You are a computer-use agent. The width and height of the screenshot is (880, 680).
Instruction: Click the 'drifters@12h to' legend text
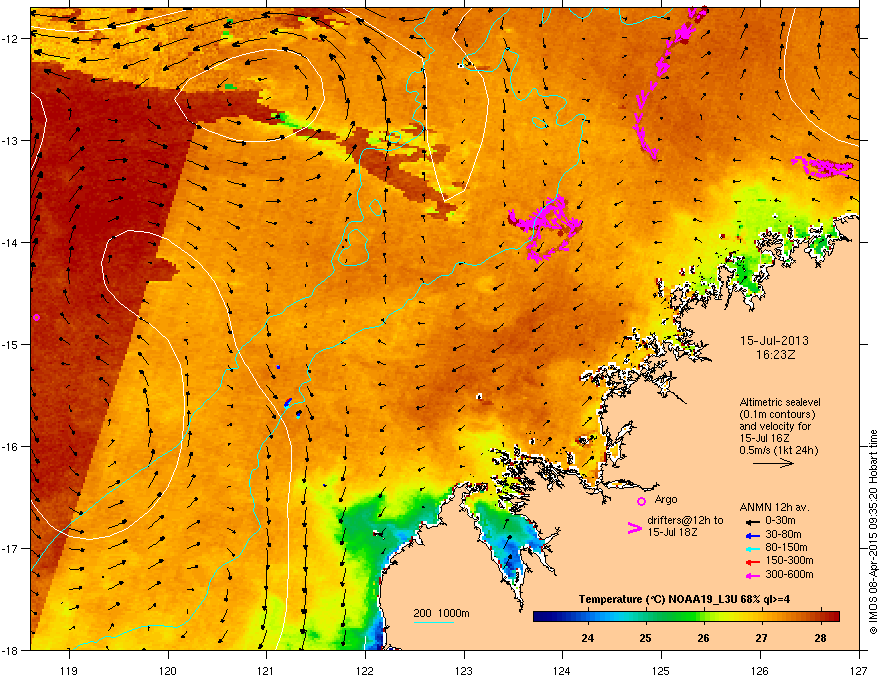[685, 521]
